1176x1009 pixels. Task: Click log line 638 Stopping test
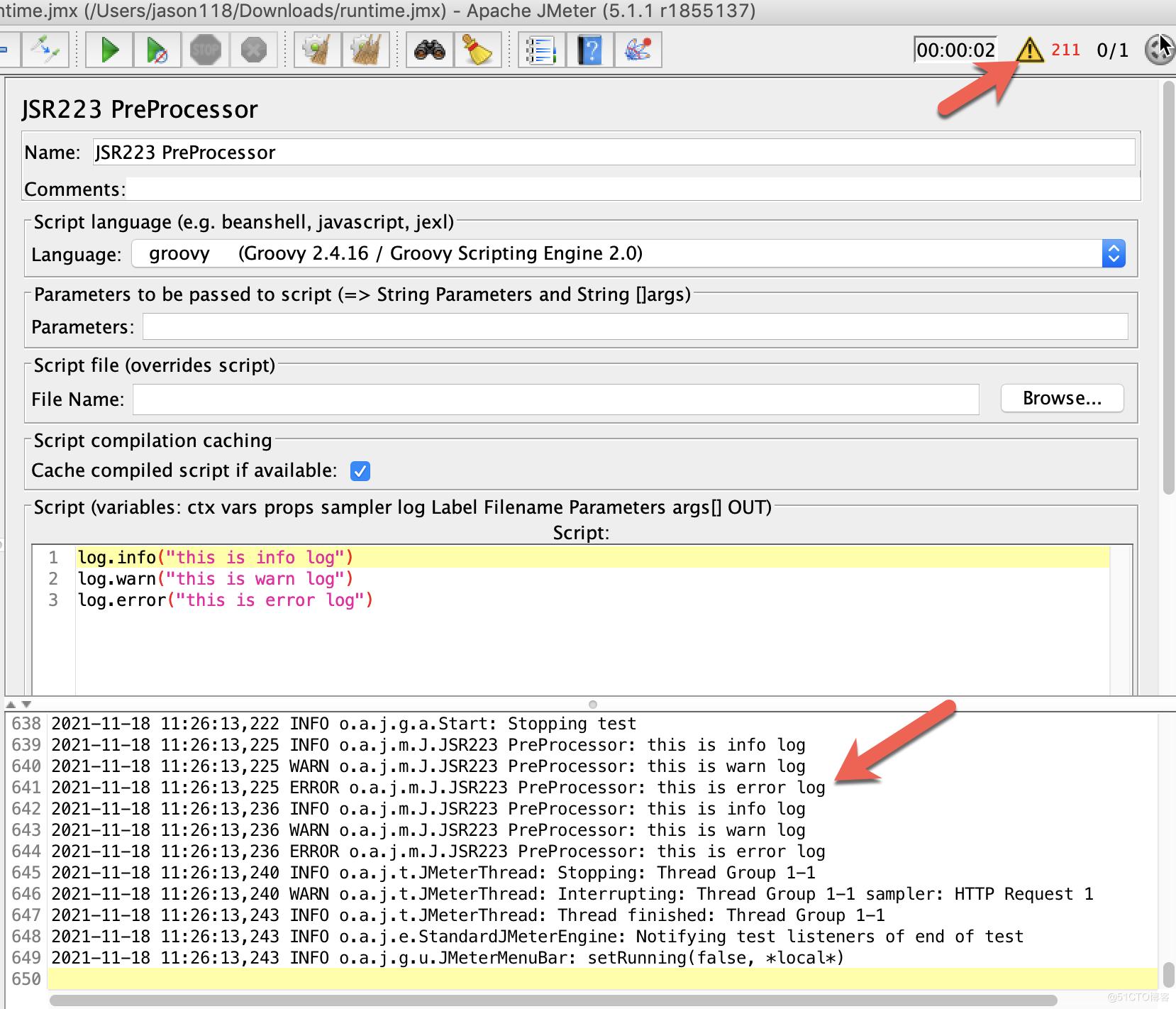coord(344,724)
